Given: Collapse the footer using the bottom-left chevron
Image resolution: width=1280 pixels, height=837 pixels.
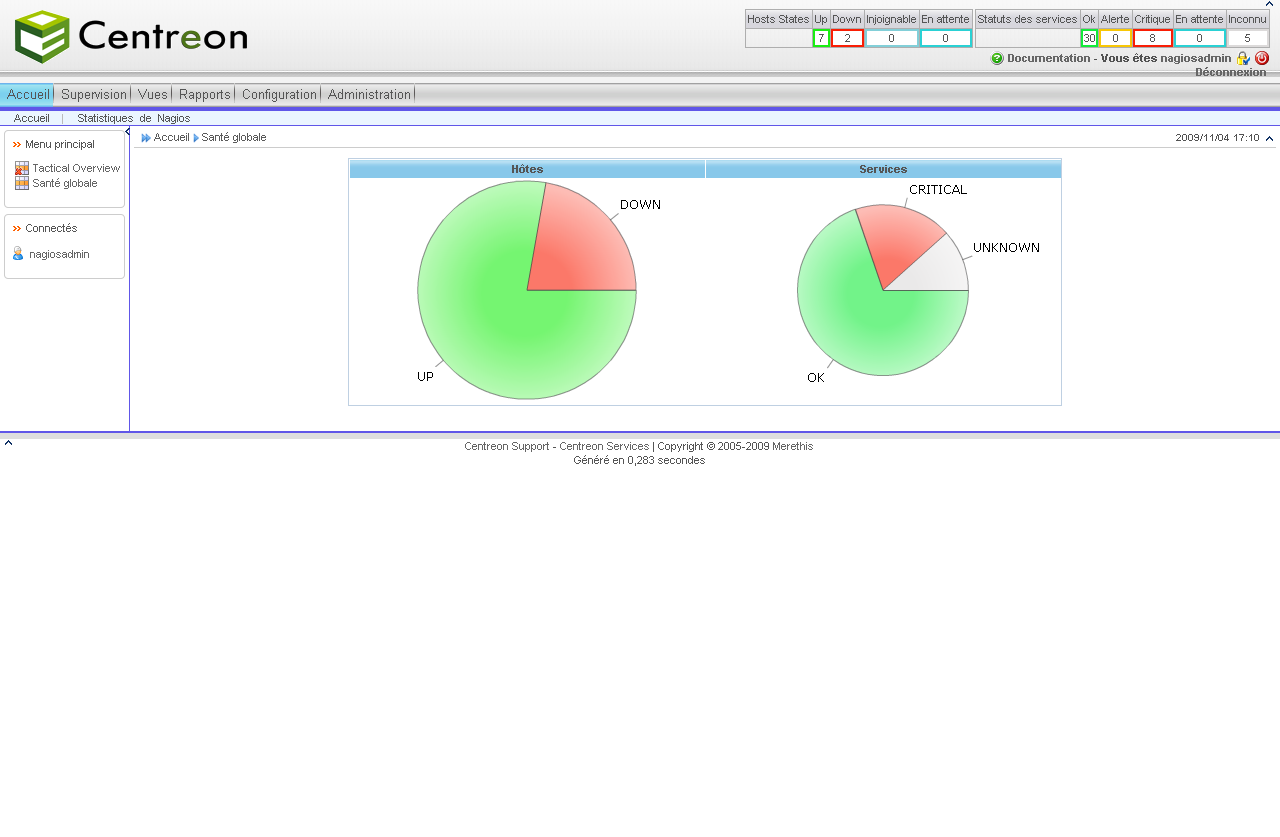Looking at the screenshot, I should coord(8,442).
